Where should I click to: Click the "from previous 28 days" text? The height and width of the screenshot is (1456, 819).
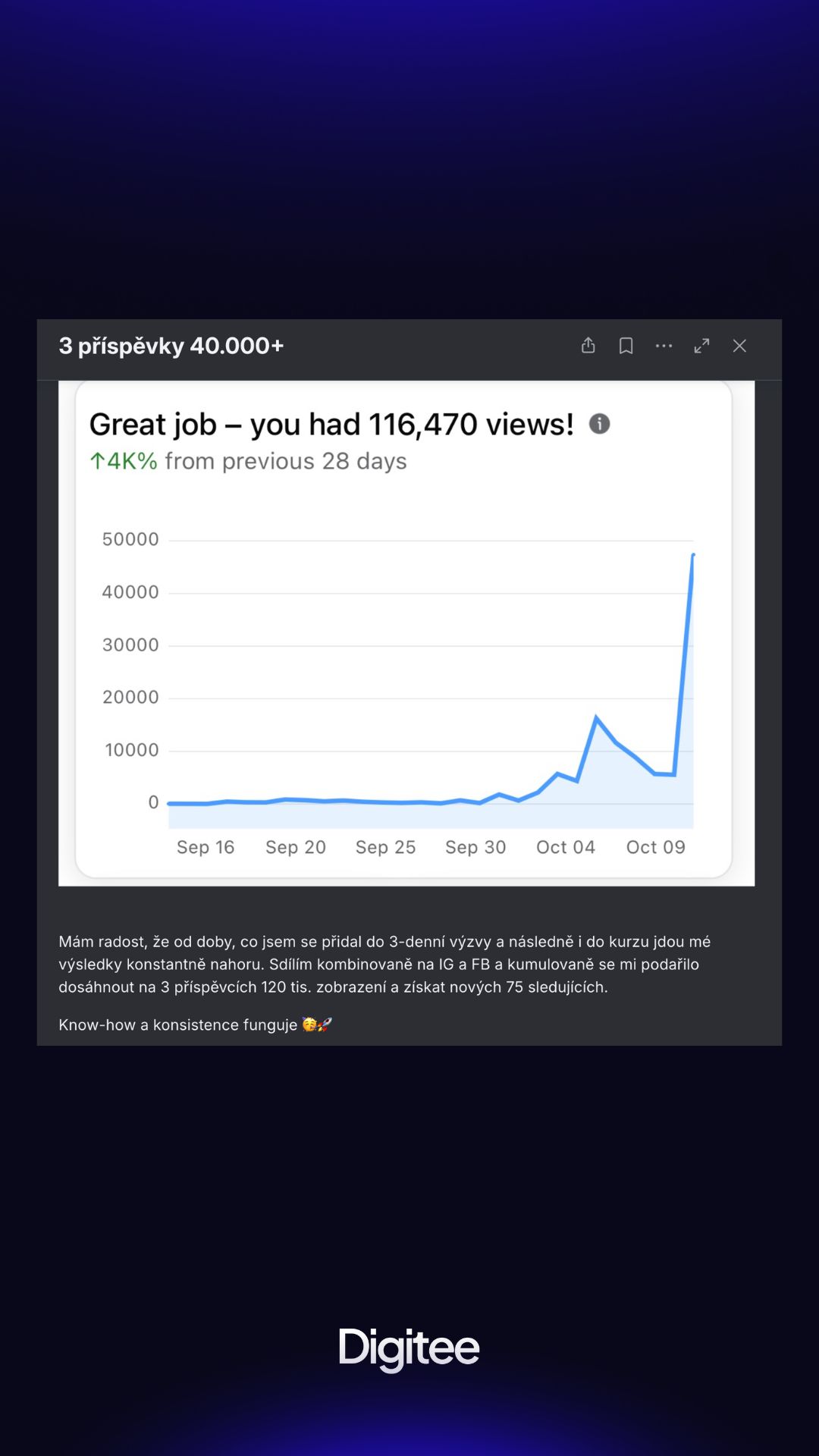pyautogui.click(x=286, y=461)
